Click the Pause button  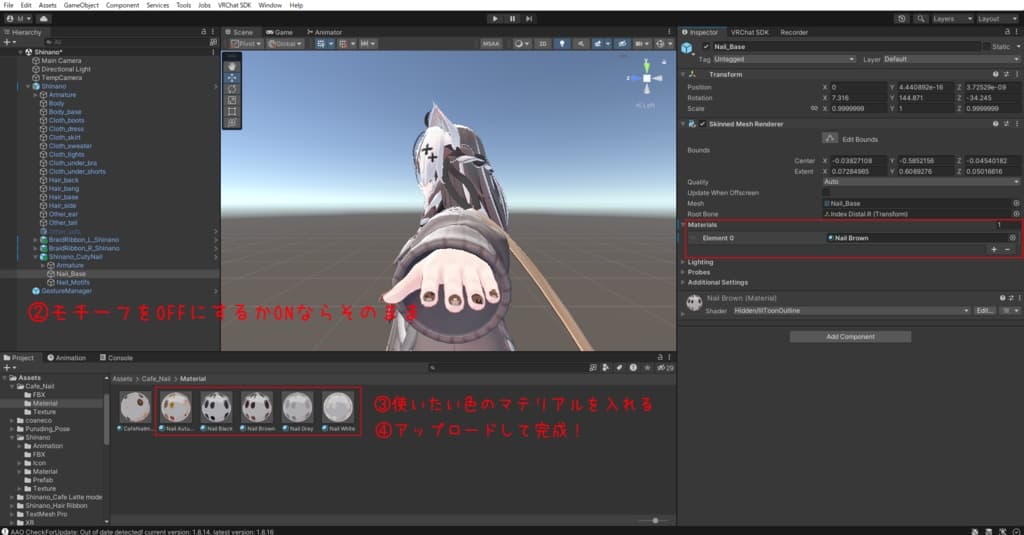pos(512,19)
